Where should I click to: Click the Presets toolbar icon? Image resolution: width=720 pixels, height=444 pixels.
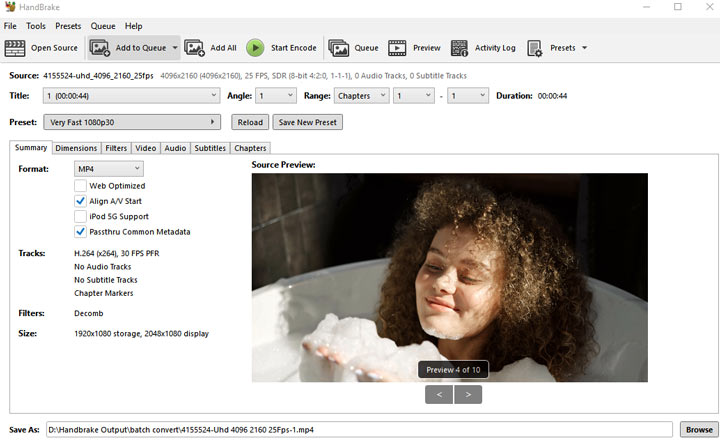click(x=535, y=48)
